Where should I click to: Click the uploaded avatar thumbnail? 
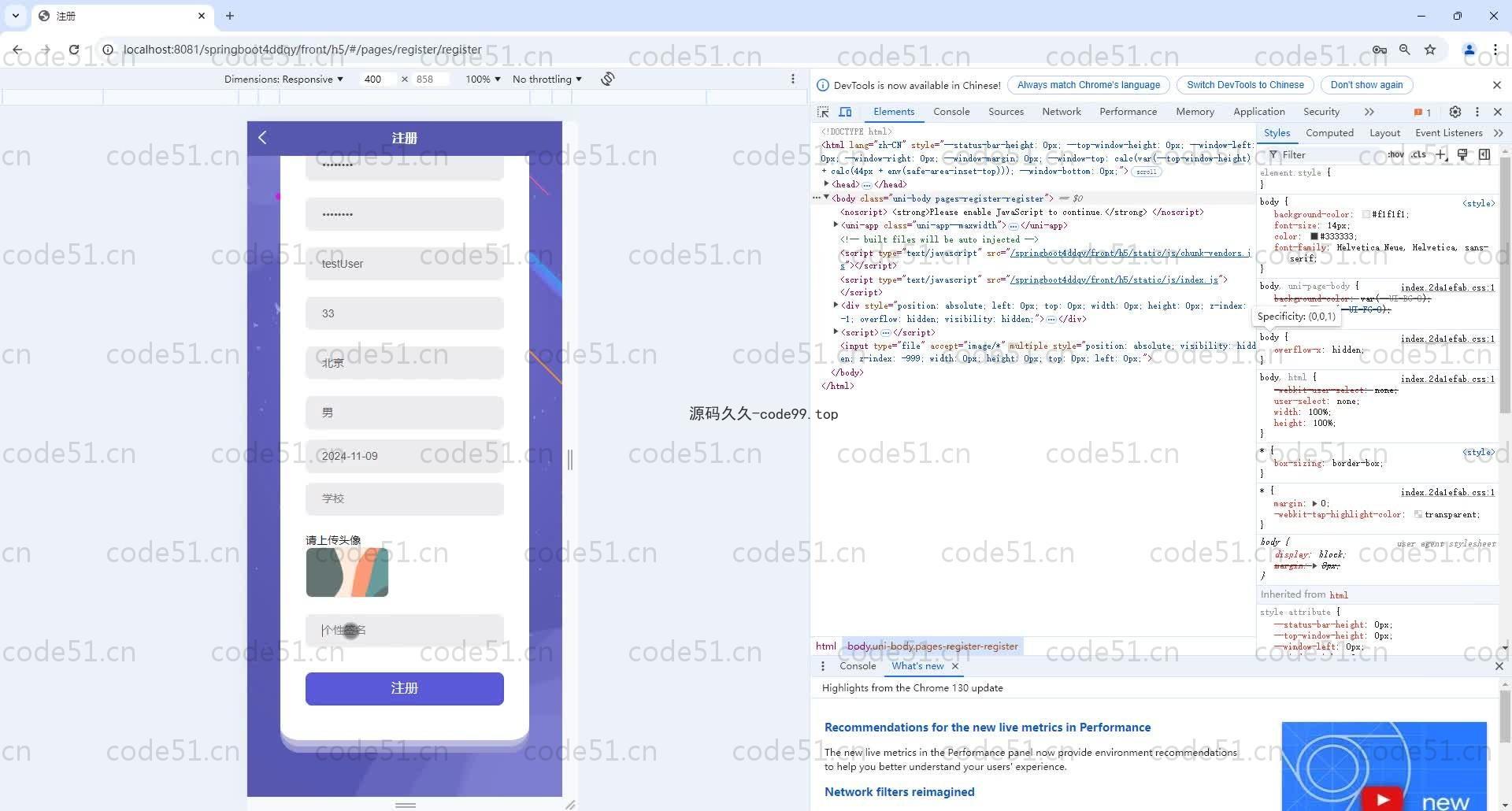point(347,572)
